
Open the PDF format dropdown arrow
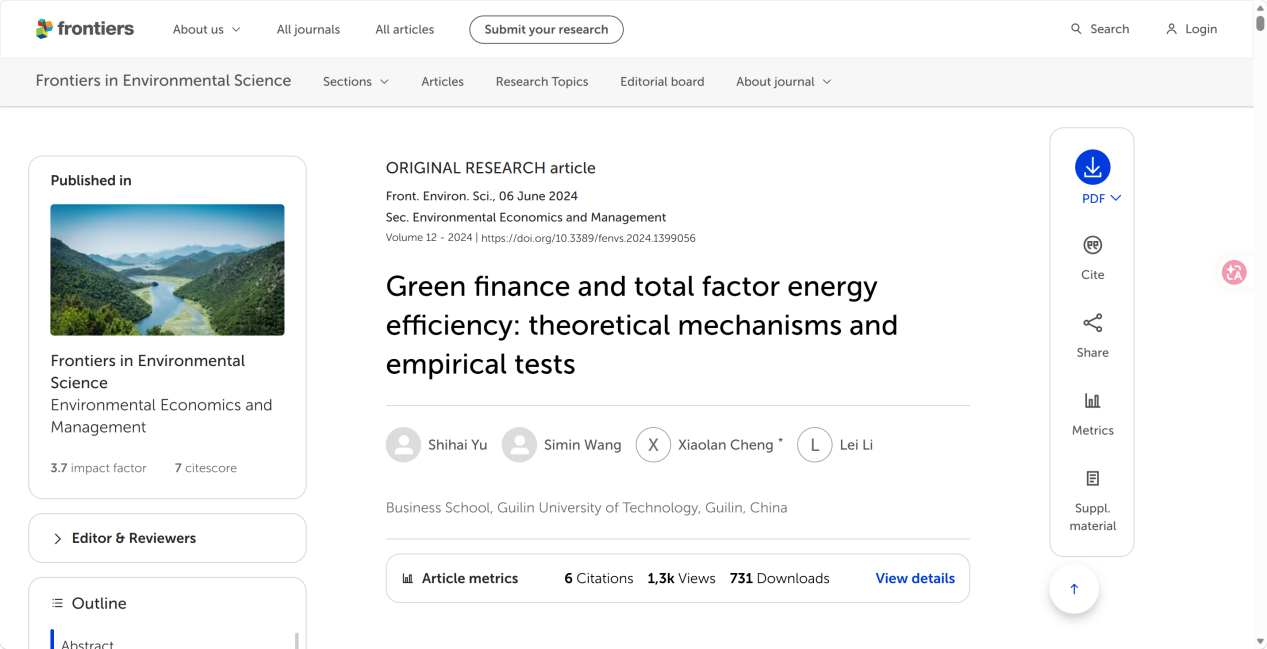pos(1116,198)
